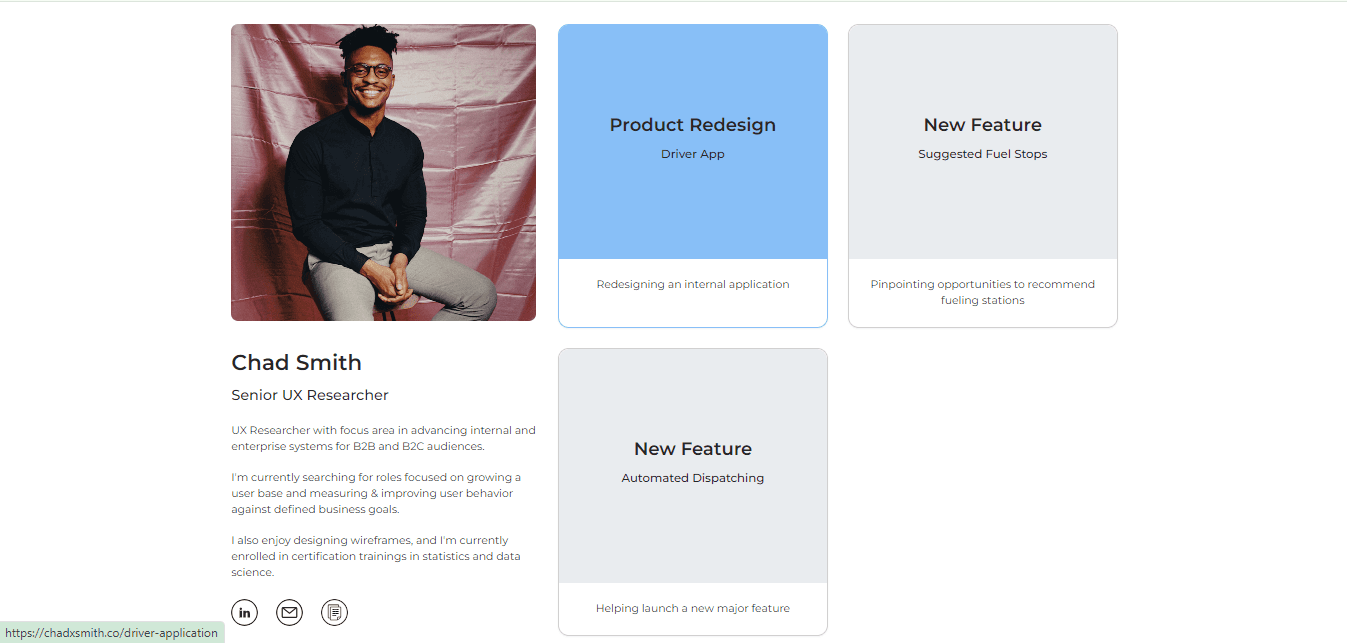Click the Chad Smith name heading

tap(296, 363)
